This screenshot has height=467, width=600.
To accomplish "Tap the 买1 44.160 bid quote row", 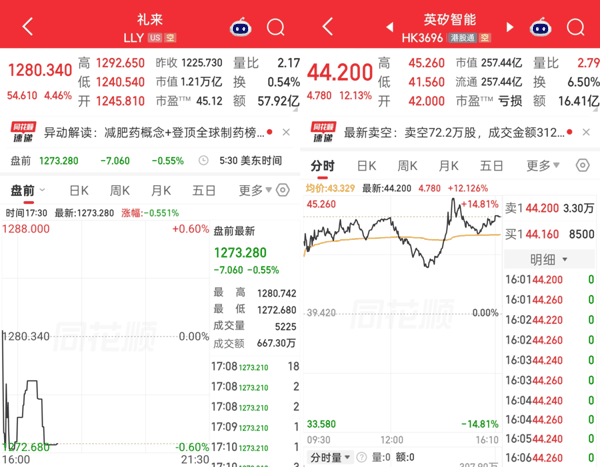I will coord(549,234).
